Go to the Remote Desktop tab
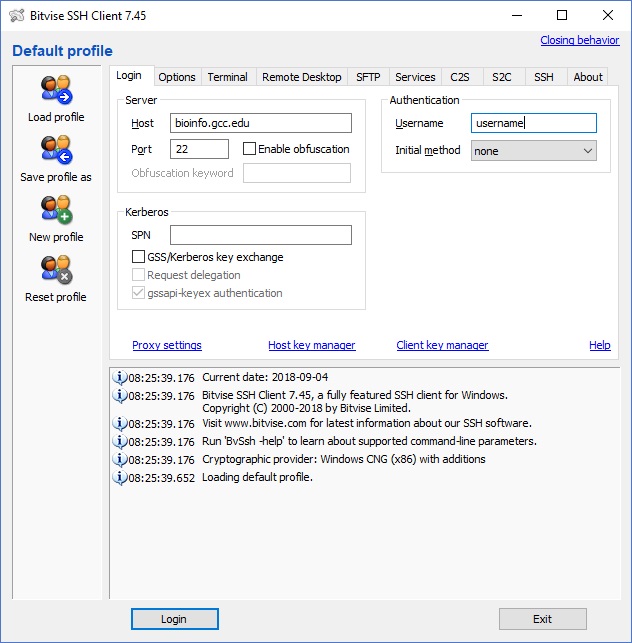632x643 pixels. [x=302, y=77]
